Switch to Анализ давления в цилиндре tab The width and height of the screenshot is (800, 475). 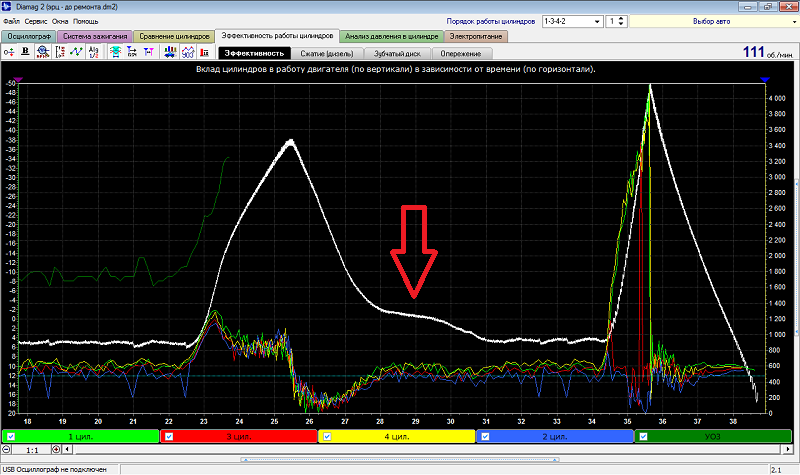[391, 36]
